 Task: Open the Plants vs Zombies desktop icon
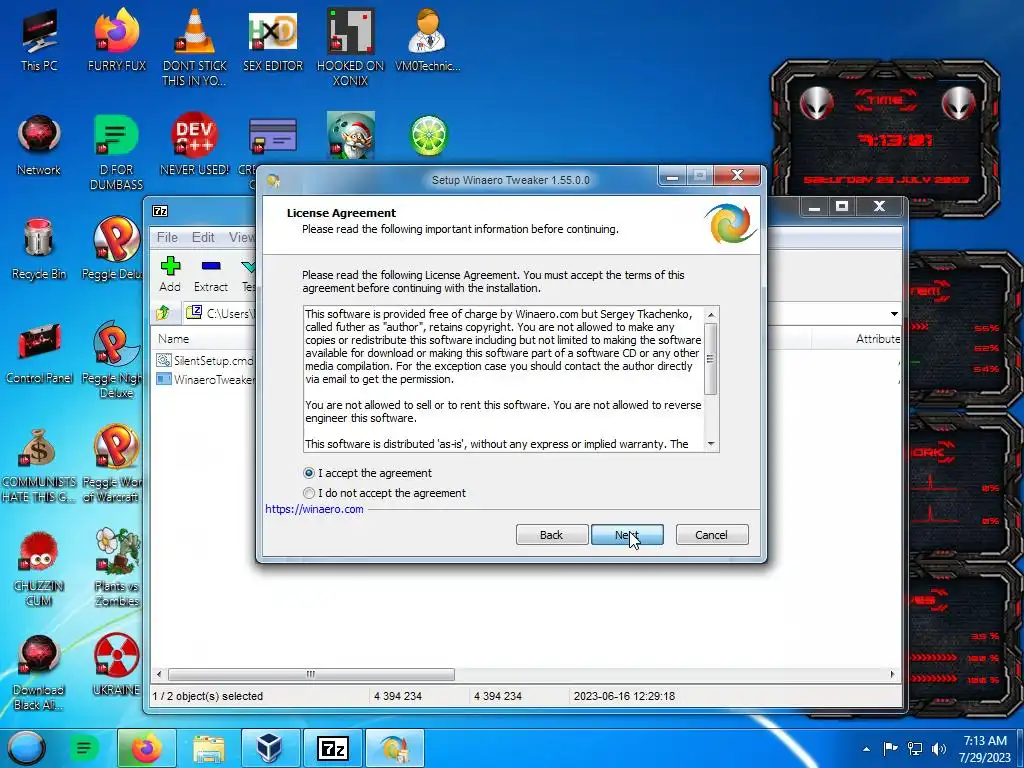117,568
